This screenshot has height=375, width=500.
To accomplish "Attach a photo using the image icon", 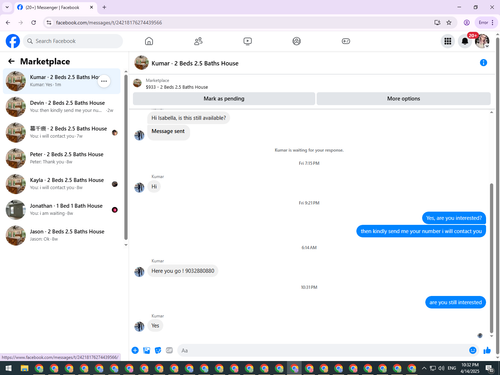I will (x=147, y=350).
